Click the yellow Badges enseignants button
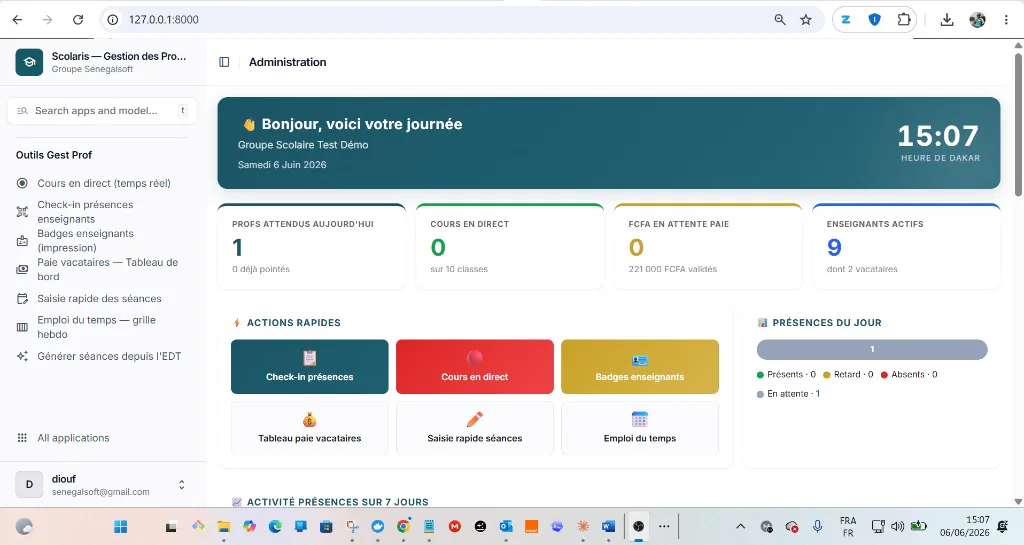The height and width of the screenshot is (545, 1024). click(x=640, y=366)
